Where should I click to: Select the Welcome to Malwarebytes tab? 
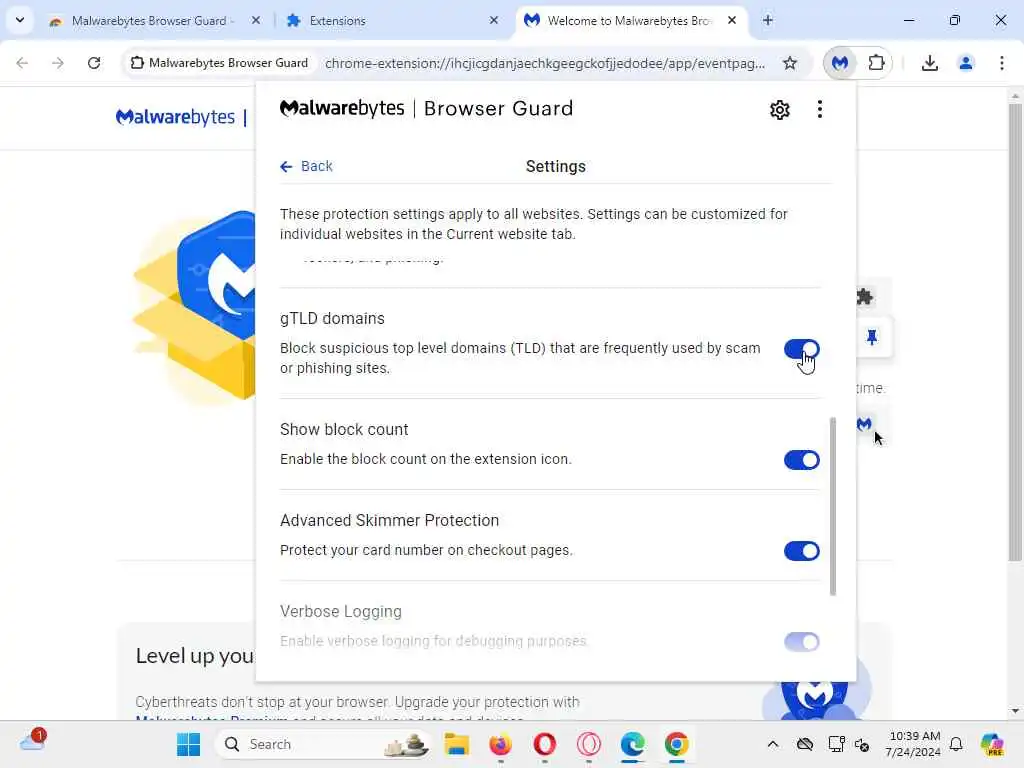pyautogui.click(x=628, y=21)
